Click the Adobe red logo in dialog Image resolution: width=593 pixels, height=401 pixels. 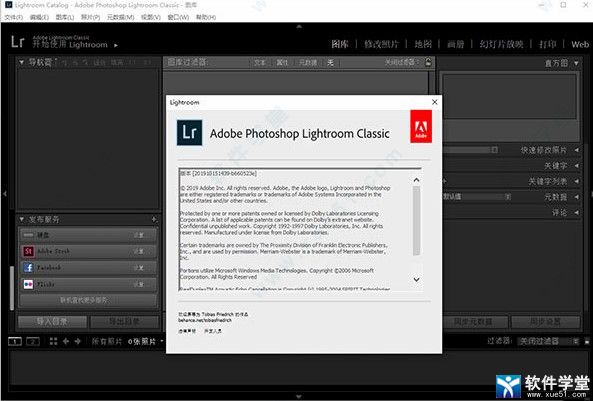pyautogui.click(x=421, y=126)
